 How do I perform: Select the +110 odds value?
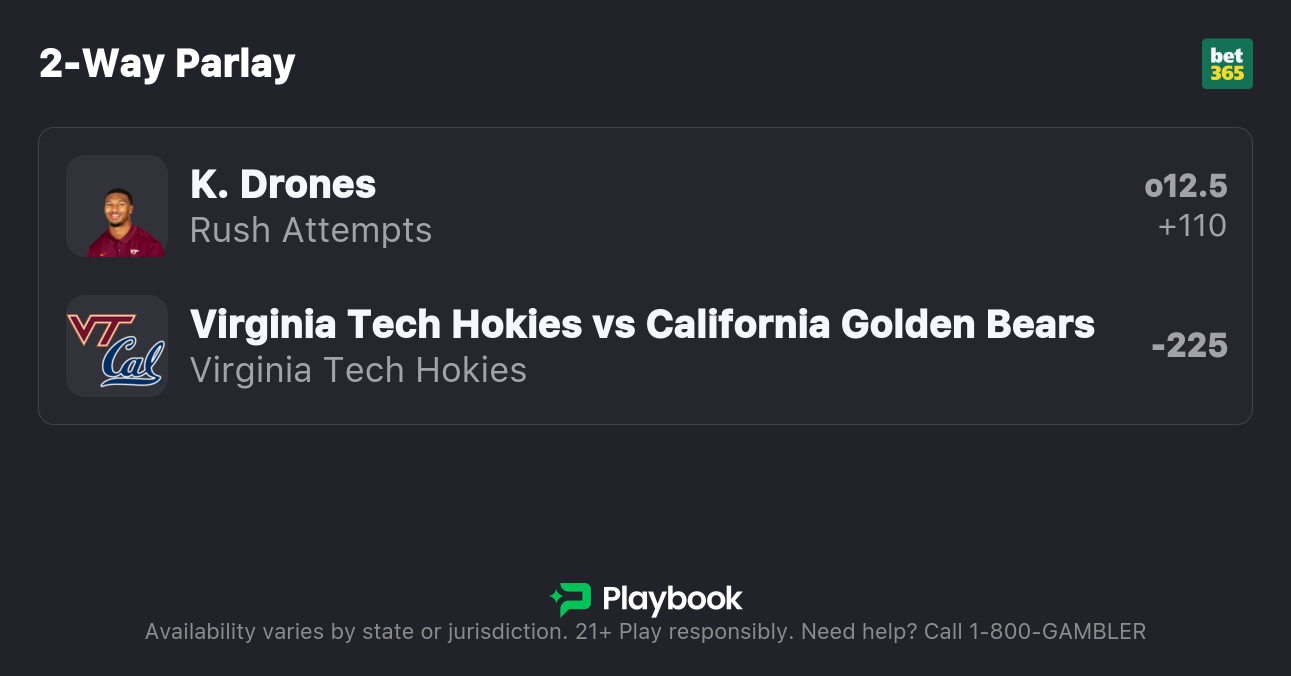tap(1192, 226)
